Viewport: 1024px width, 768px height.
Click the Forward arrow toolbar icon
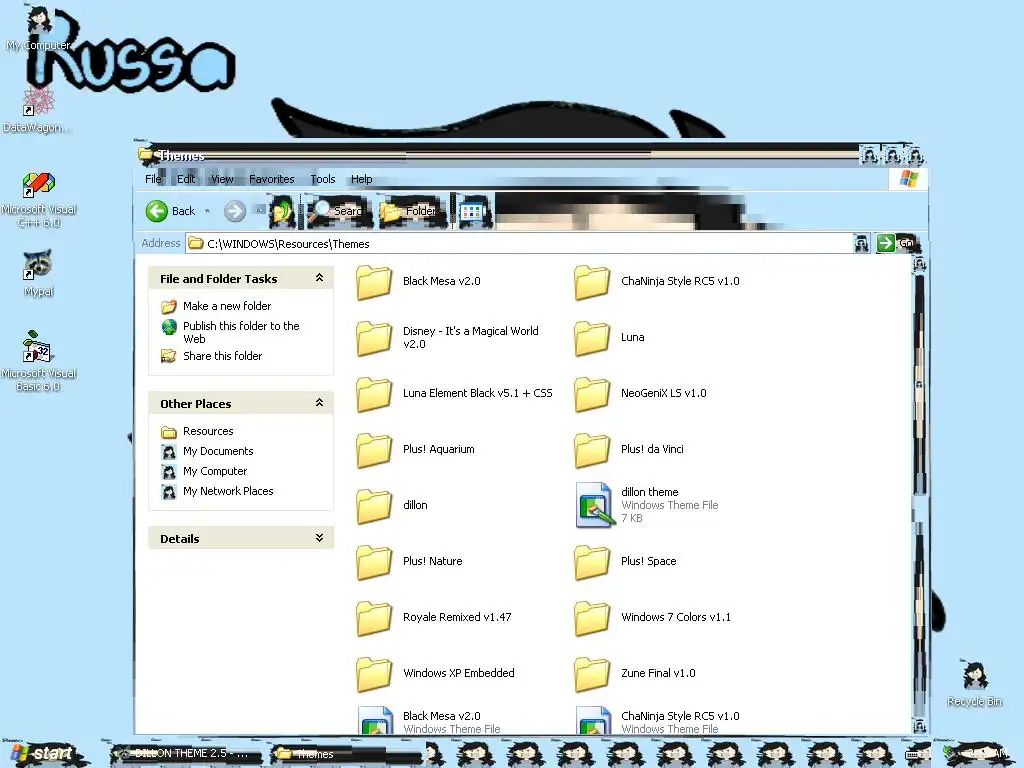(235, 211)
